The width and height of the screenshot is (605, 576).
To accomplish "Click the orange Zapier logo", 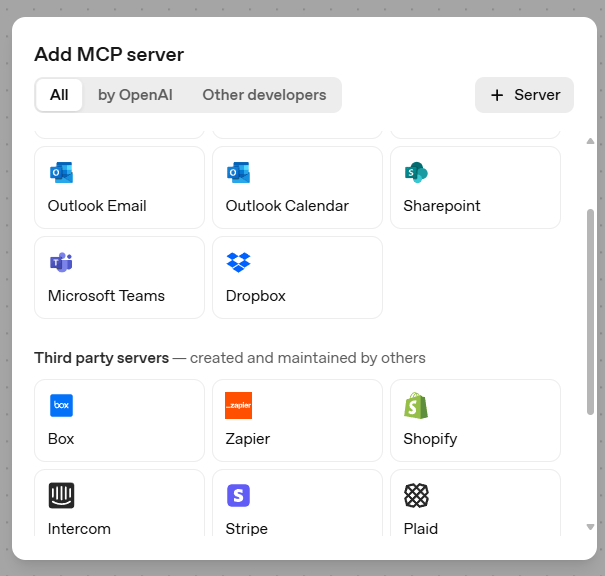I will pyautogui.click(x=238, y=405).
